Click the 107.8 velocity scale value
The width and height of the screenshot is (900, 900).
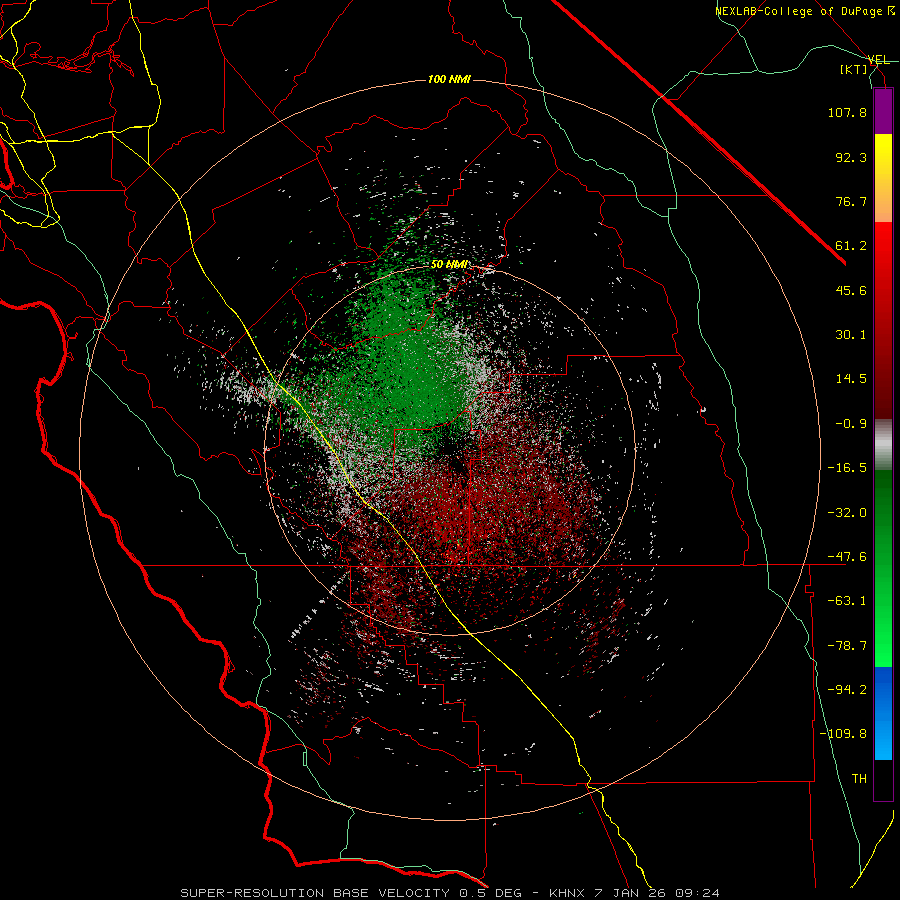[x=847, y=112]
